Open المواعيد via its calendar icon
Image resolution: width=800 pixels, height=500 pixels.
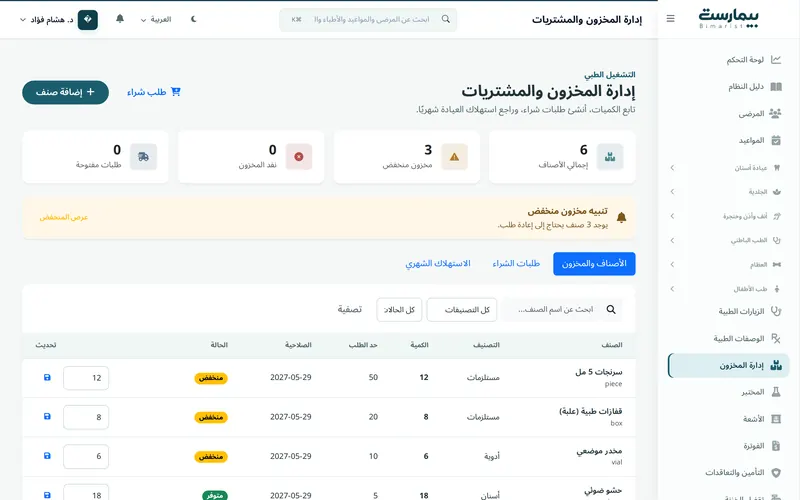(x=776, y=140)
